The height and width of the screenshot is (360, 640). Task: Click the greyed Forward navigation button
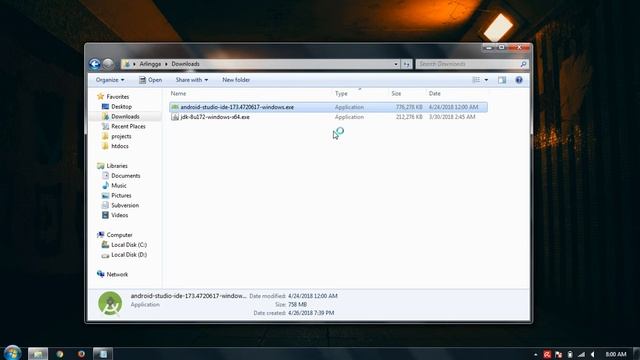[108, 64]
